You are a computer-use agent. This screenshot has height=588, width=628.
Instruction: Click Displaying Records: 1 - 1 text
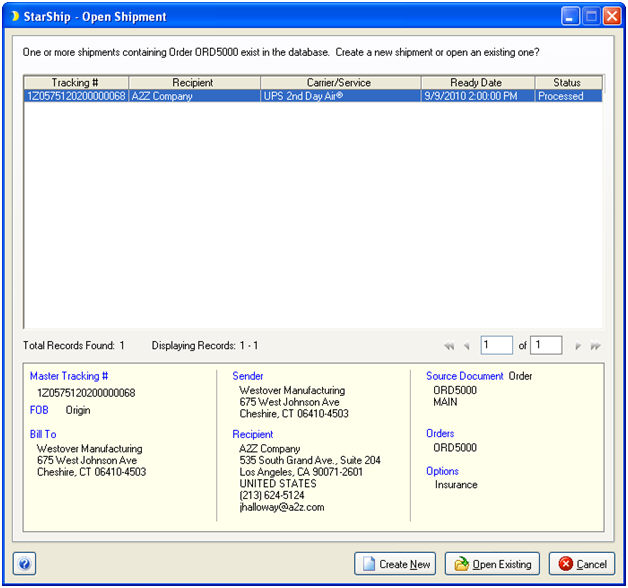tap(205, 345)
